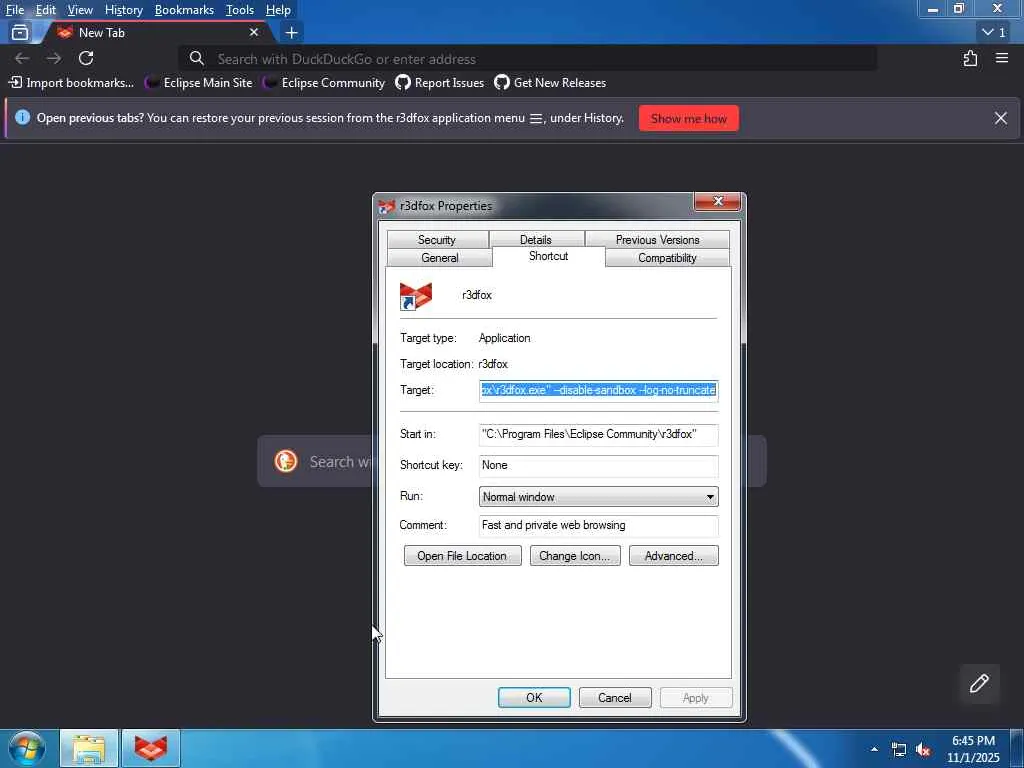Open the Eclipse Main Site bookmark
This screenshot has height=768, width=1024.
coord(199,83)
